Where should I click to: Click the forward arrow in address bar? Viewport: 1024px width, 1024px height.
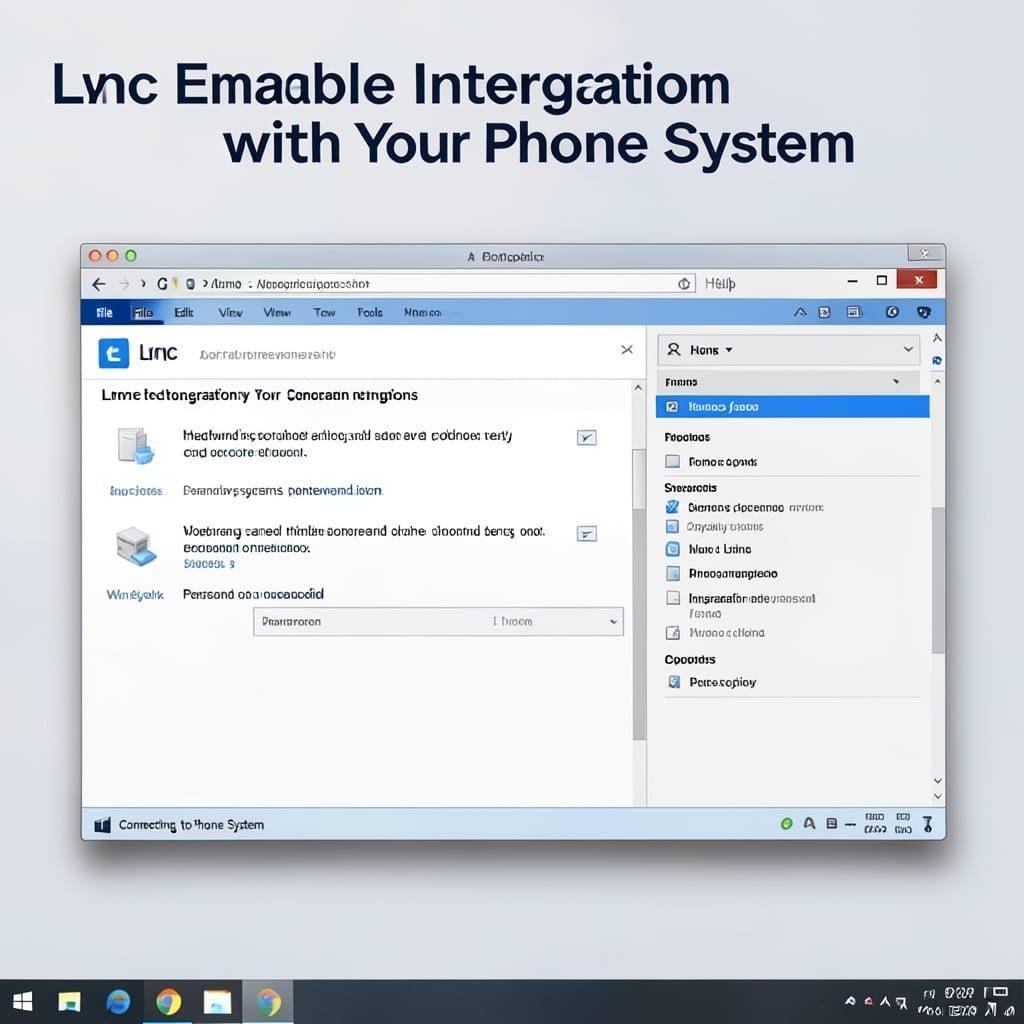point(124,284)
